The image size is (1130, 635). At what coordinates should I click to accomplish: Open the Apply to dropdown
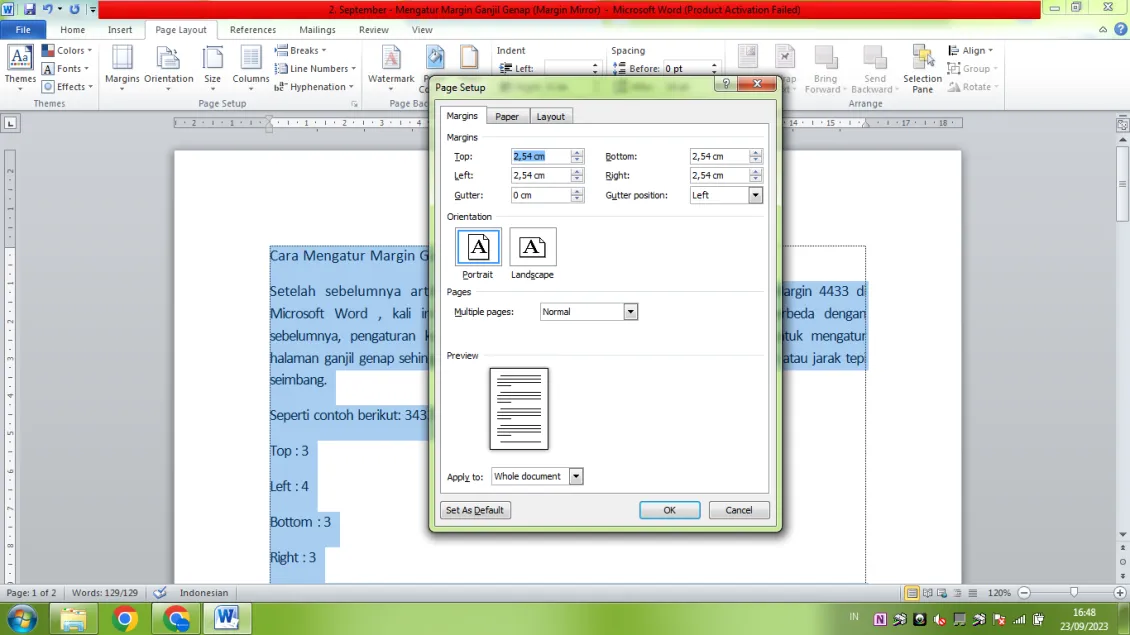coord(575,476)
